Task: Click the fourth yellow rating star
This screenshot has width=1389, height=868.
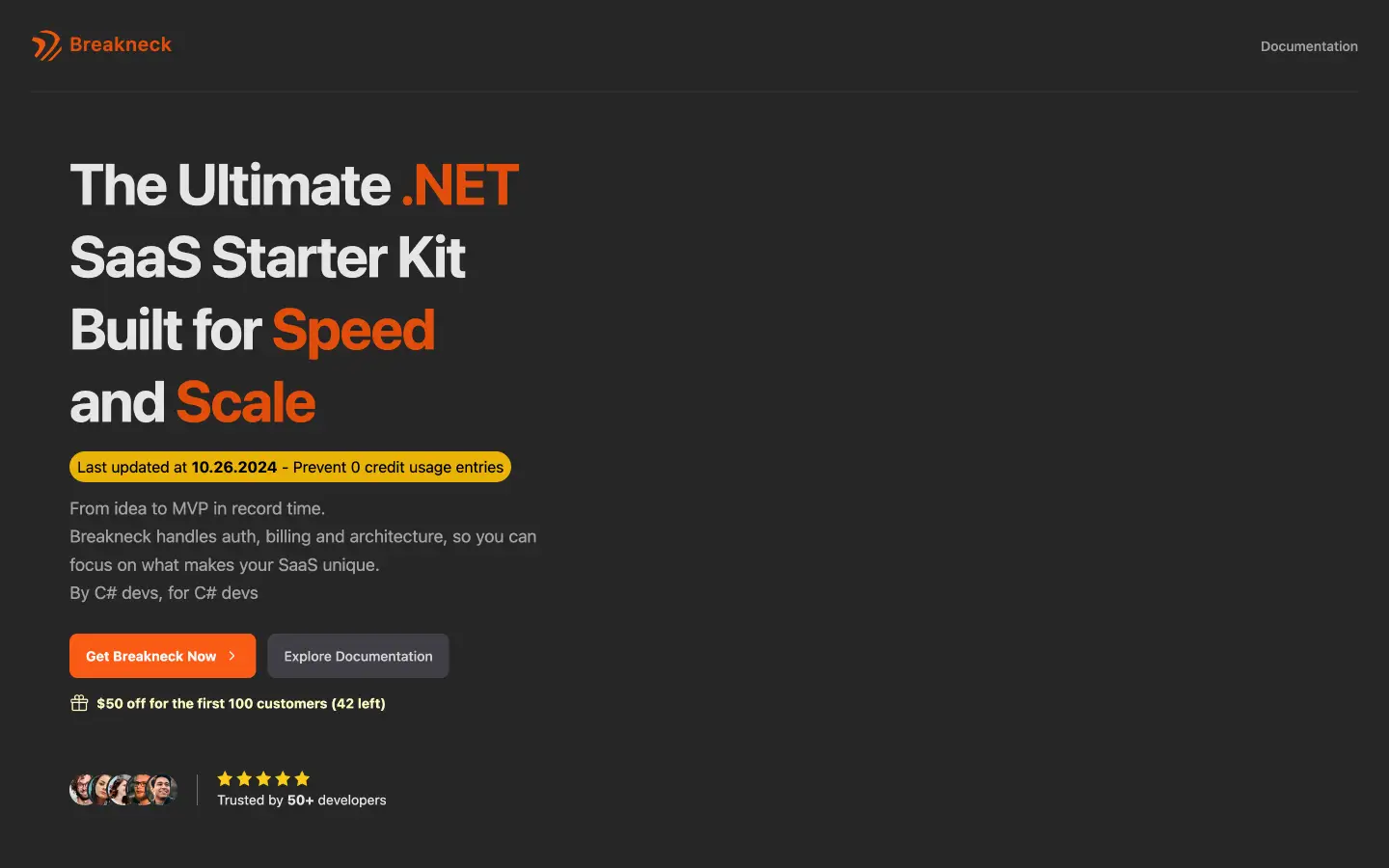Action: 283,778
